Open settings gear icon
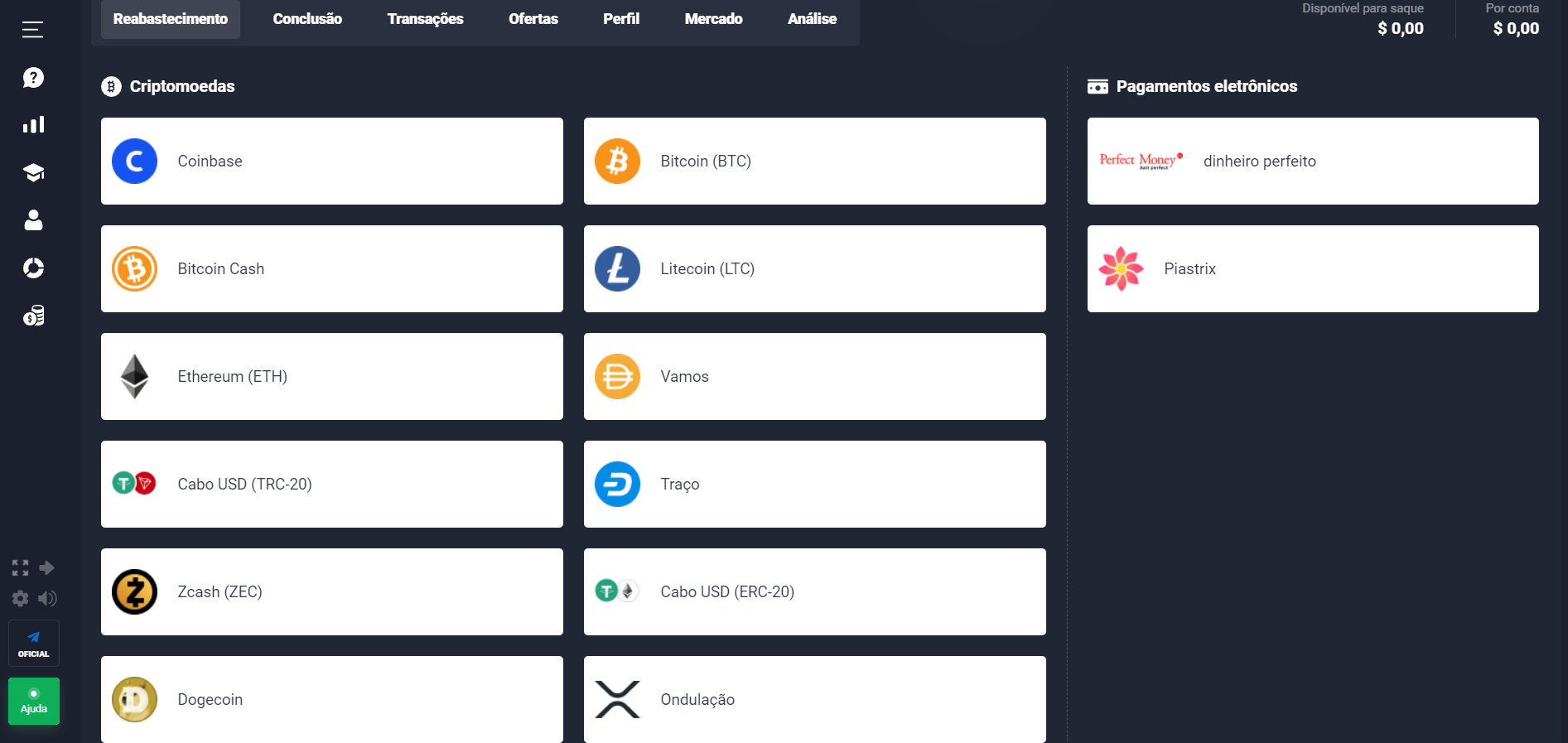This screenshot has width=1568, height=743. (x=20, y=598)
